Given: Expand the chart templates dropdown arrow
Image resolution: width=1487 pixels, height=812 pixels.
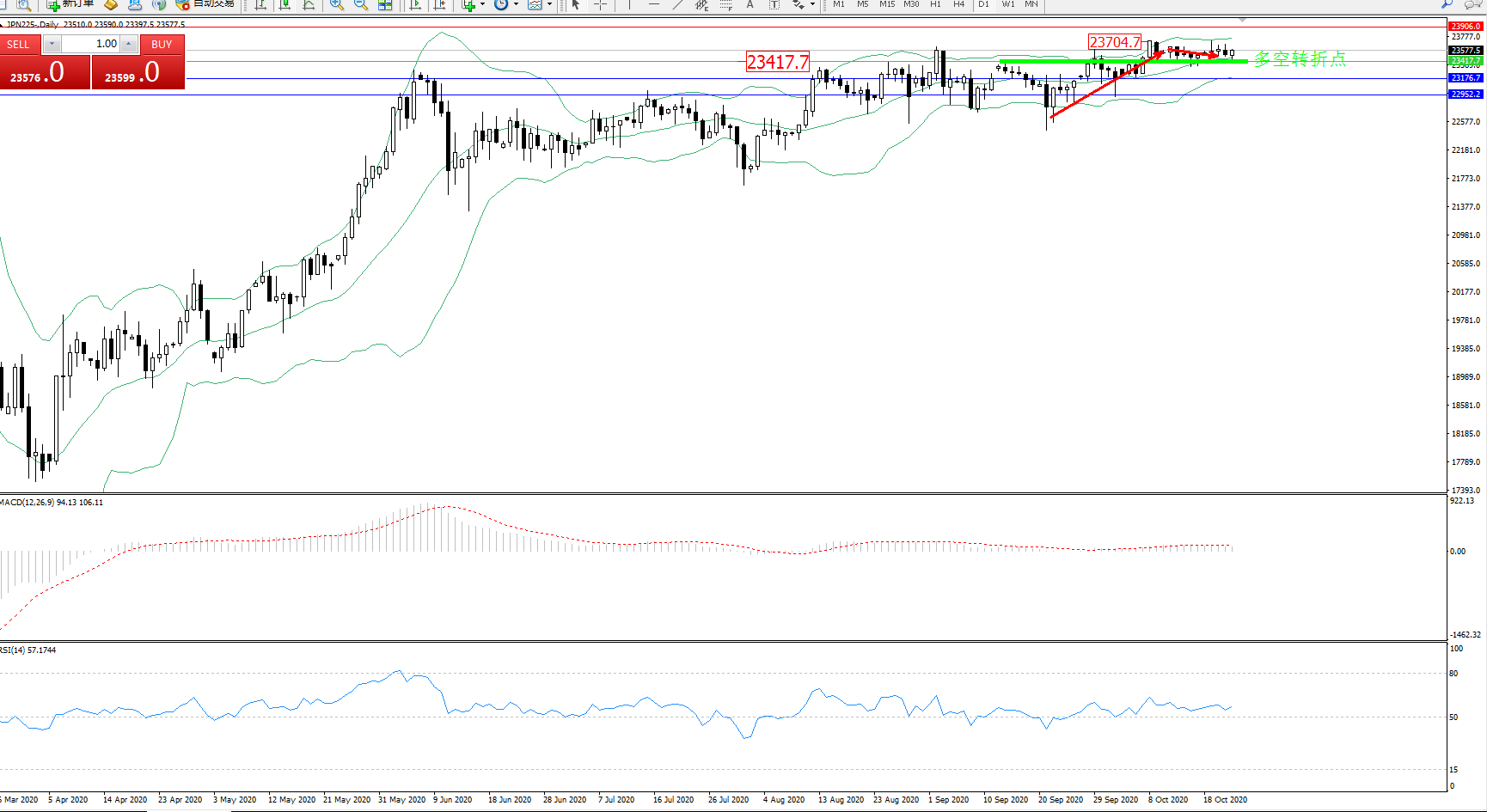Looking at the screenshot, I should click(549, 4).
